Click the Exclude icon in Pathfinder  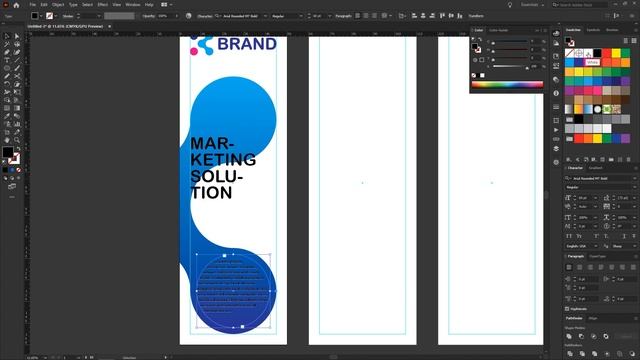[x=606, y=336]
